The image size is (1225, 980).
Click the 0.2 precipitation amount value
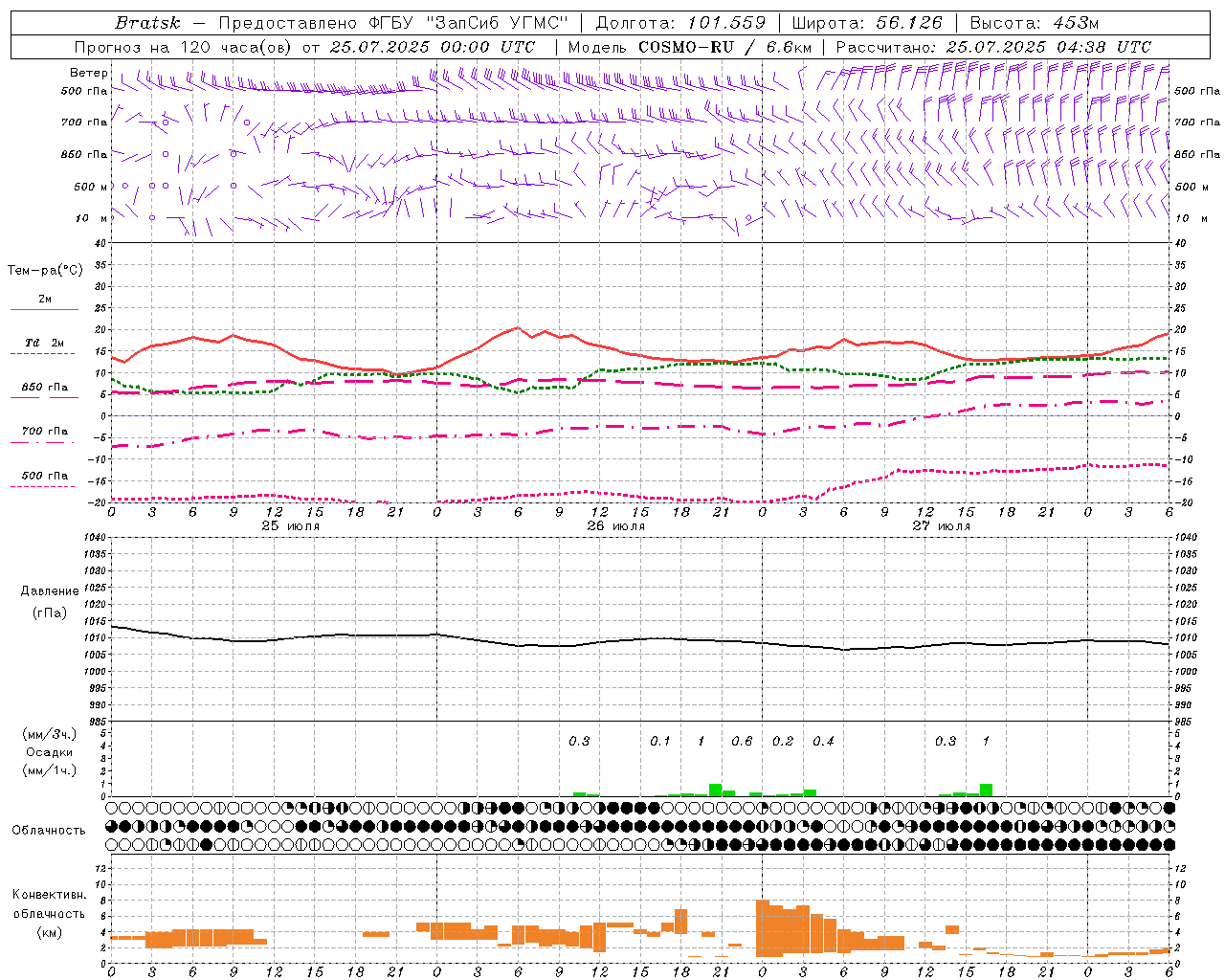coord(783,742)
